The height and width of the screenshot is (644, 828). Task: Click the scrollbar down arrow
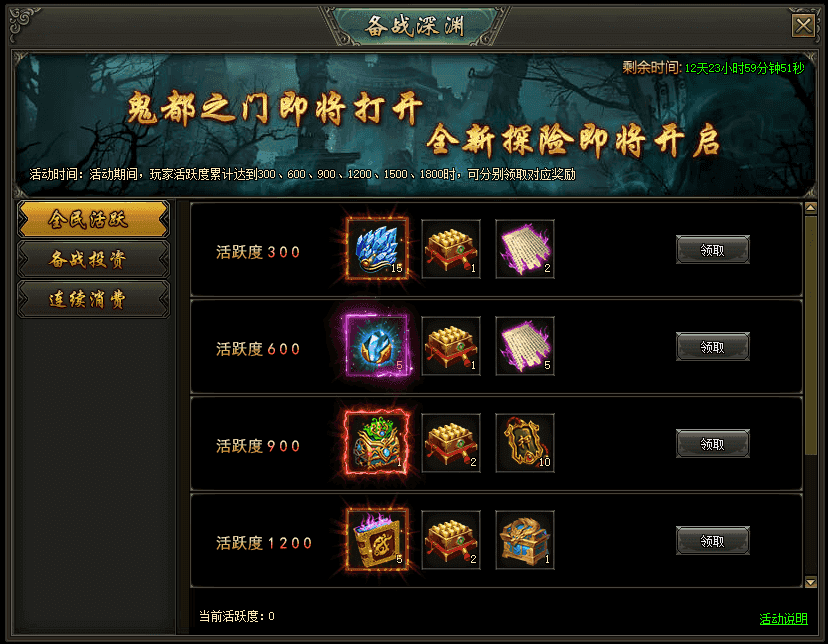[811, 582]
